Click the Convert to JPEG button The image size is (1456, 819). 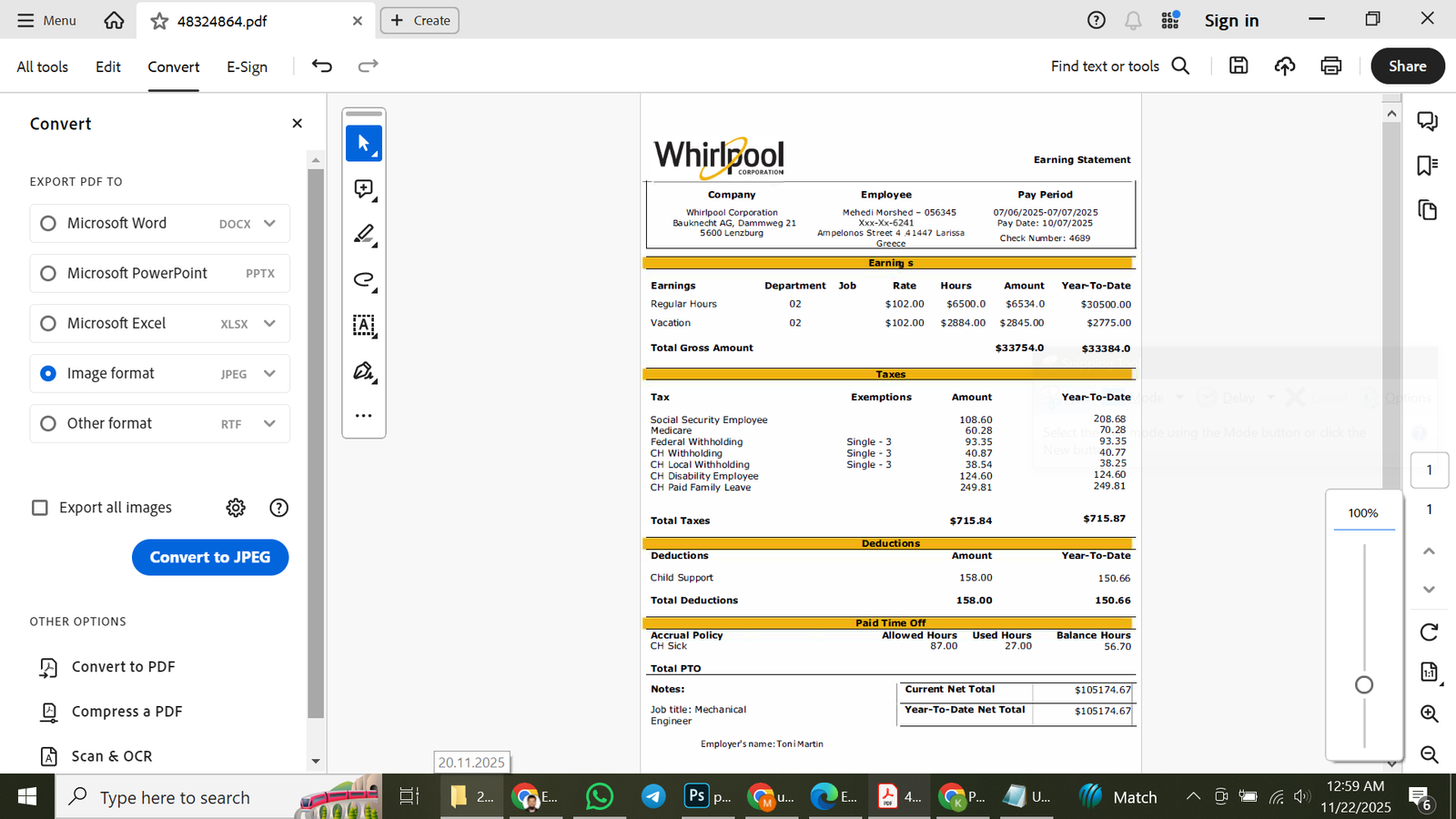click(210, 557)
